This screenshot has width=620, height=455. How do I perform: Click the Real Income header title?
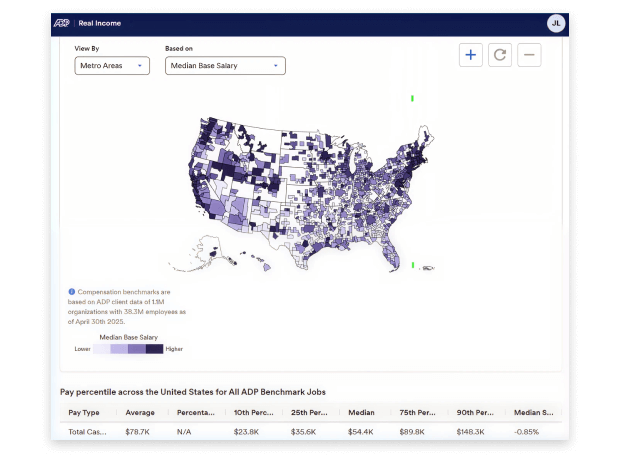click(x=100, y=23)
